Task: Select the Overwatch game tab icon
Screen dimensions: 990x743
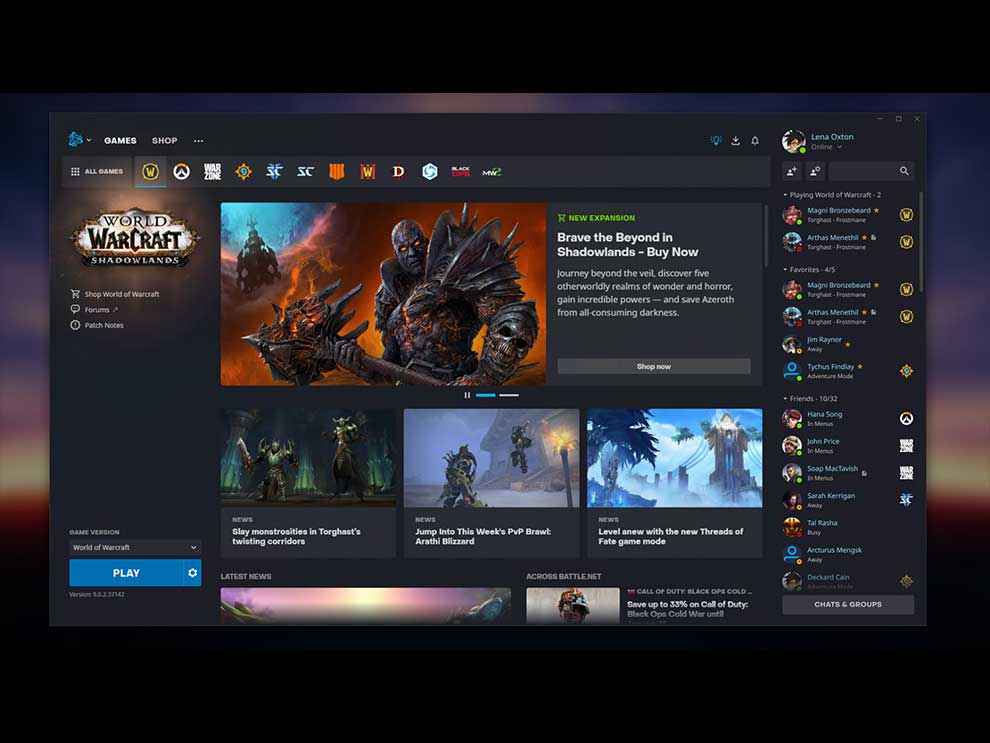Action: tap(181, 172)
